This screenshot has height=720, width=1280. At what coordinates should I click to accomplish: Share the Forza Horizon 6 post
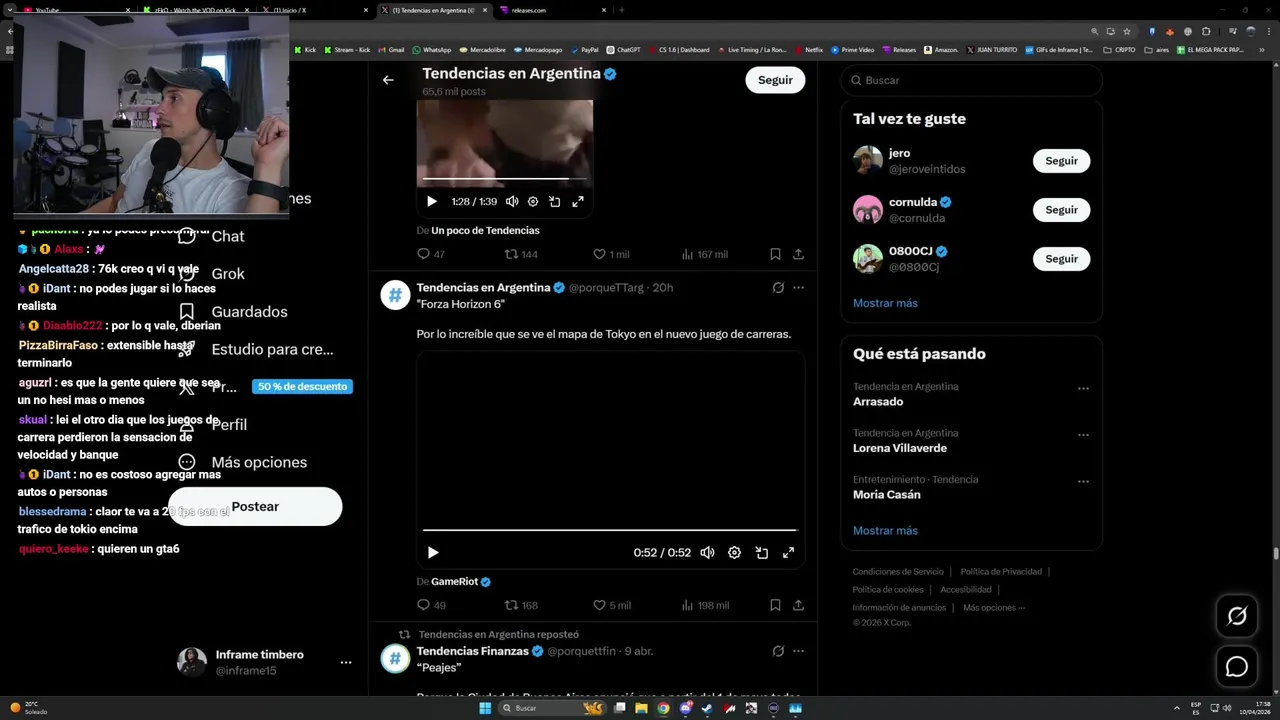798,605
